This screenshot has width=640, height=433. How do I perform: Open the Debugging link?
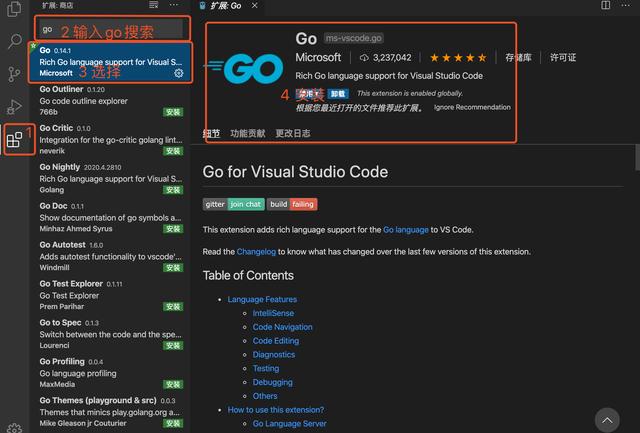272,382
